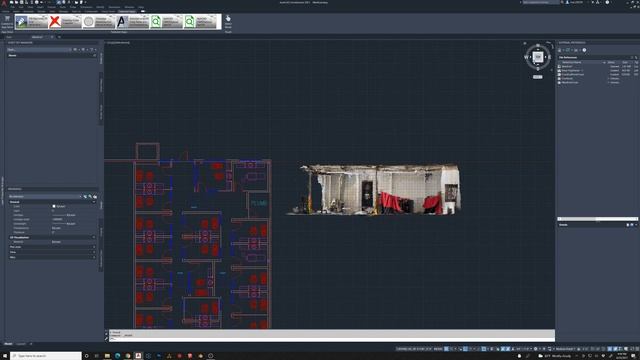Click Select Objects icon in Properties panel

90,197
